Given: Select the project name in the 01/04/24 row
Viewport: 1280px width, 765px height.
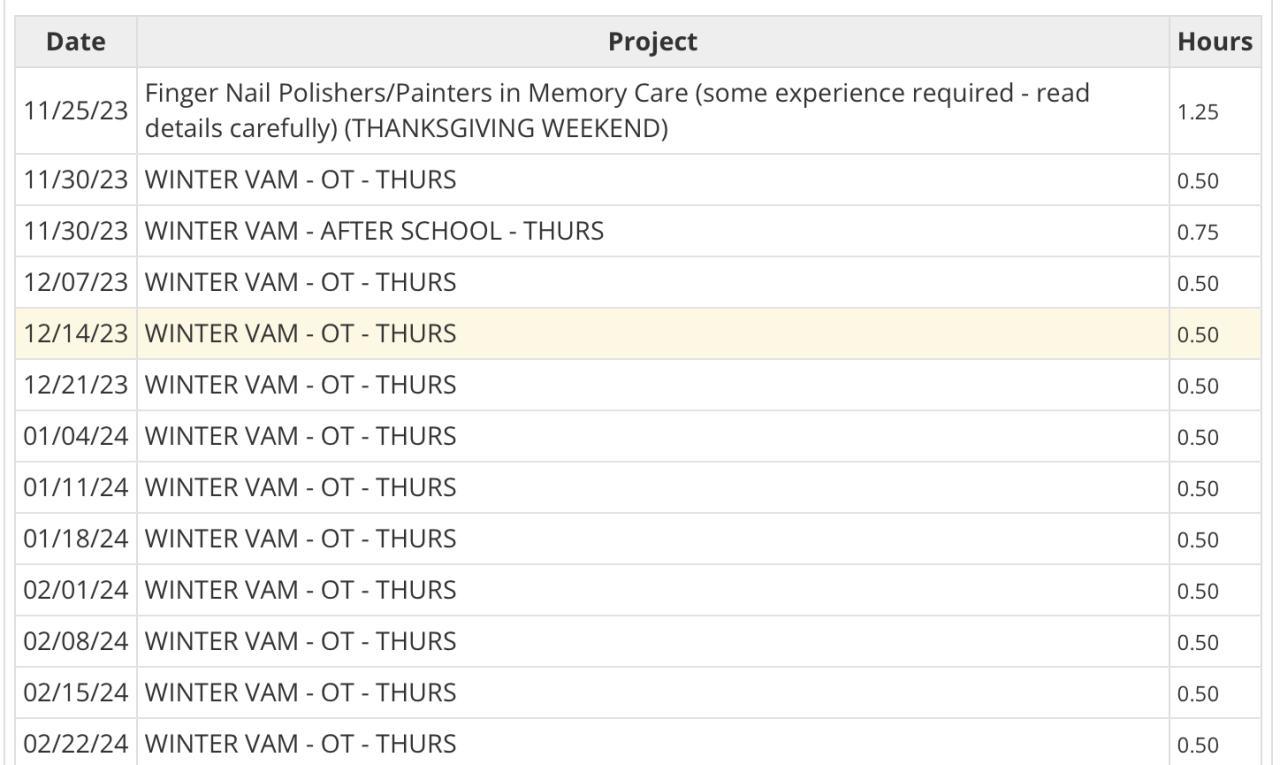Looking at the screenshot, I should tap(300, 436).
